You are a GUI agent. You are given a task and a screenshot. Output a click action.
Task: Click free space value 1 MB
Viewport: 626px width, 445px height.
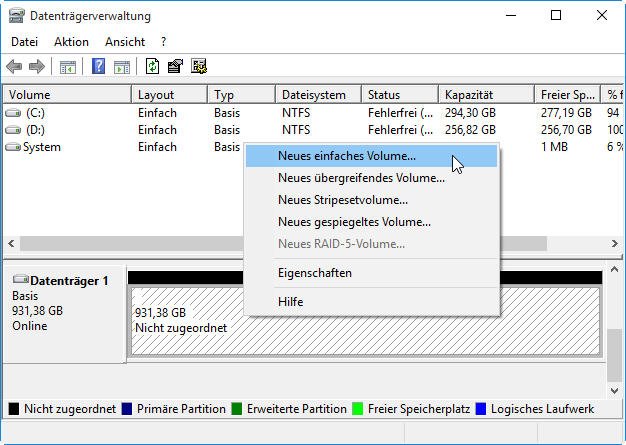pos(554,147)
